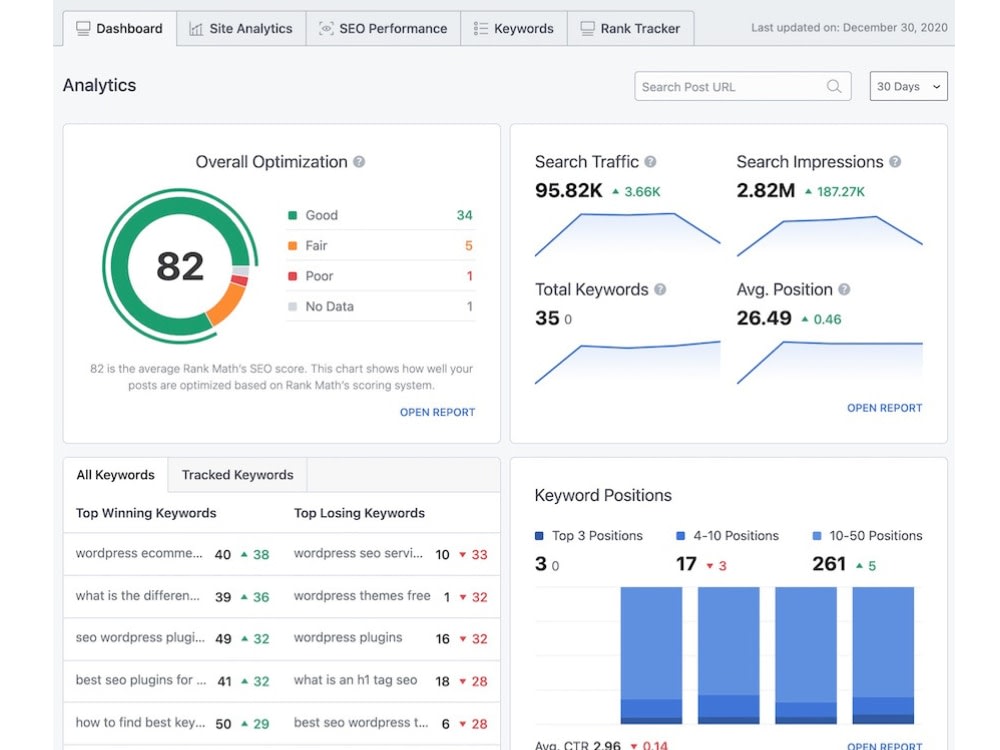
Task: Click the Site Analytics chart icon
Action: [x=196, y=29]
